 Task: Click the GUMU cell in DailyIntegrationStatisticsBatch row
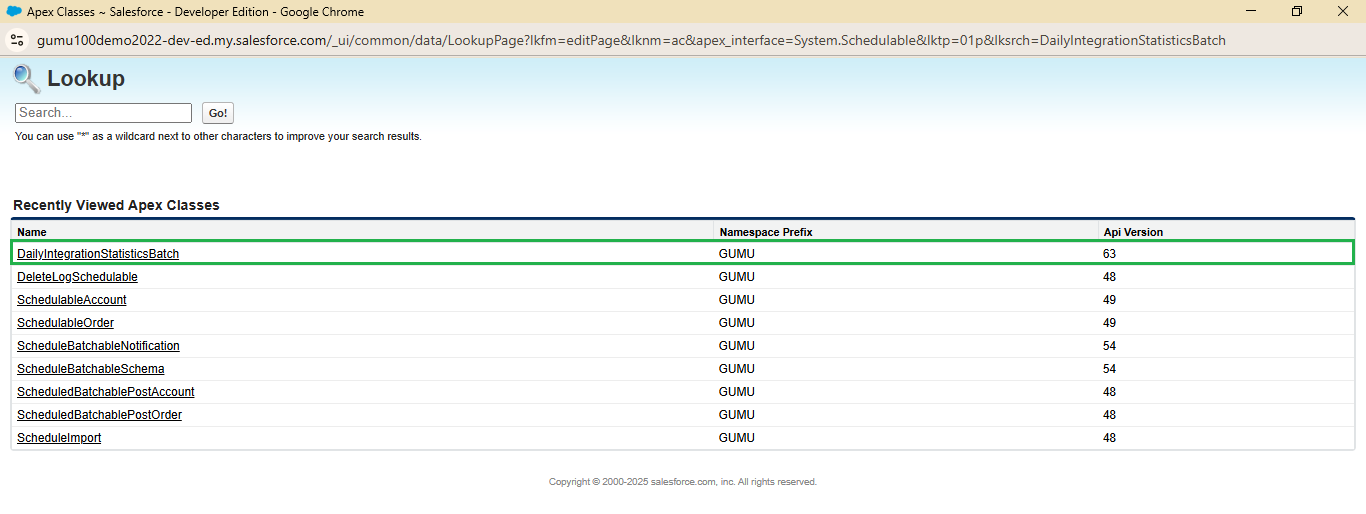(x=737, y=254)
